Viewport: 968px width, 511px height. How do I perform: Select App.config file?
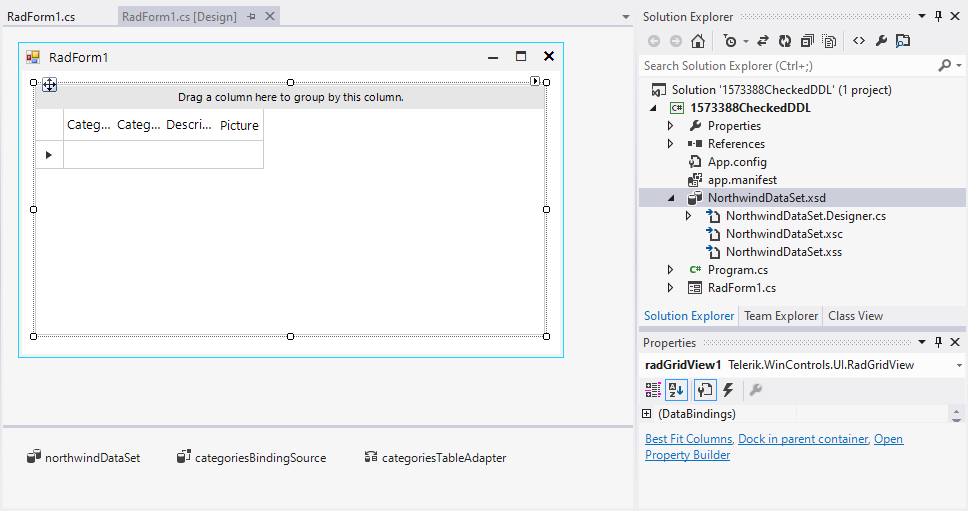click(x=736, y=162)
